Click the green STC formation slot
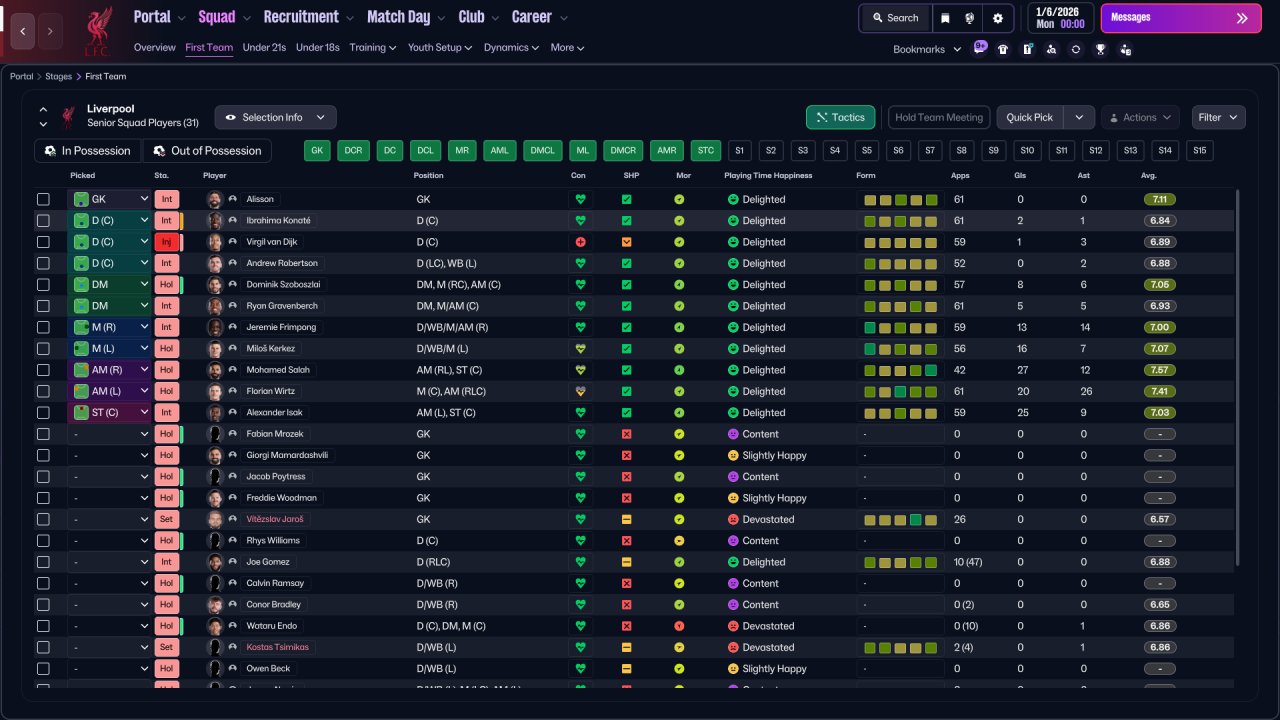The width and height of the screenshot is (1280, 720). pos(706,150)
